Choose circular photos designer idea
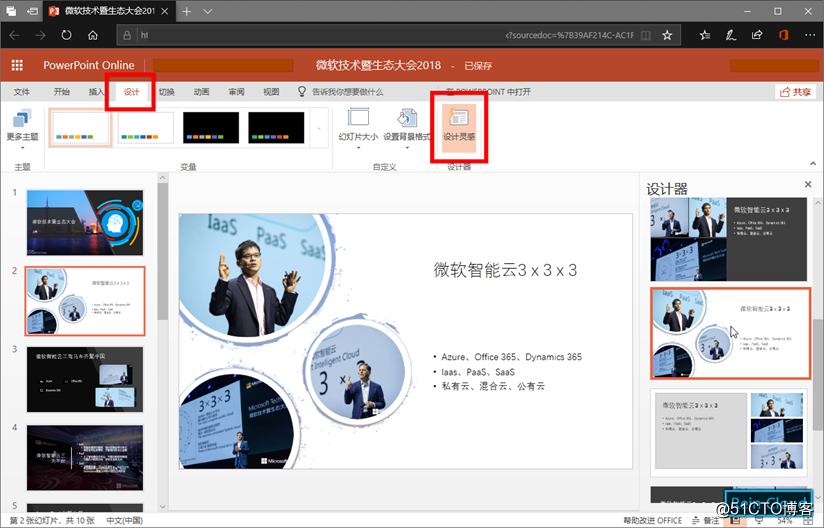The image size is (824, 528). click(730, 333)
